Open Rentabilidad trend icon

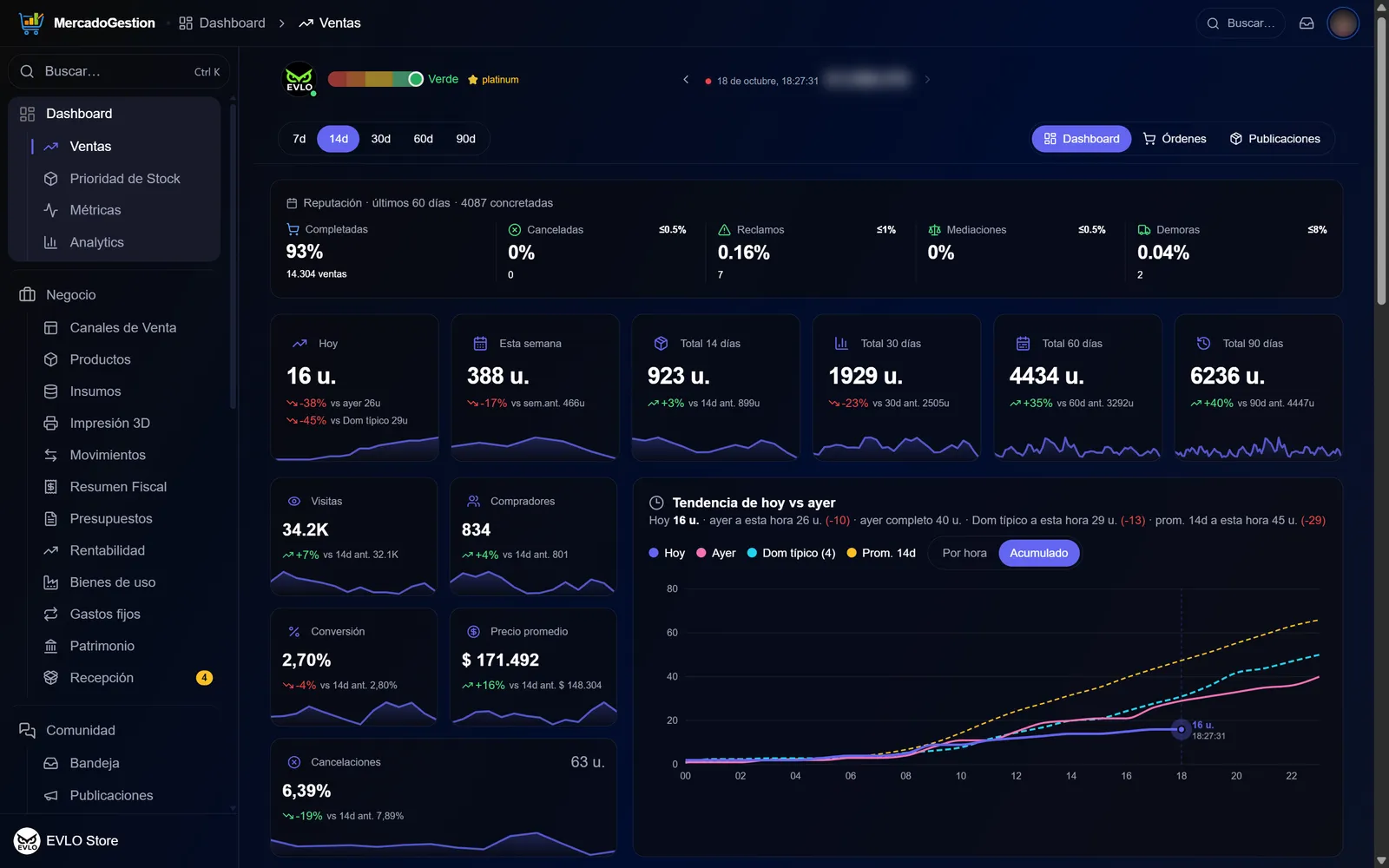click(51, 550)
